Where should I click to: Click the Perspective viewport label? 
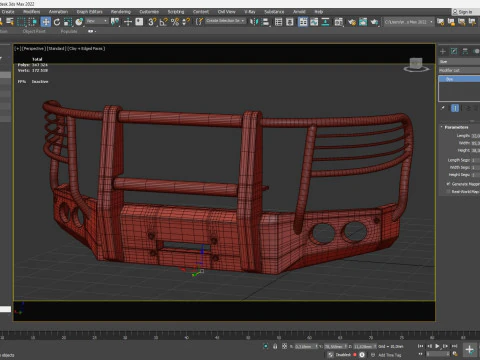[x=33, y=49]
